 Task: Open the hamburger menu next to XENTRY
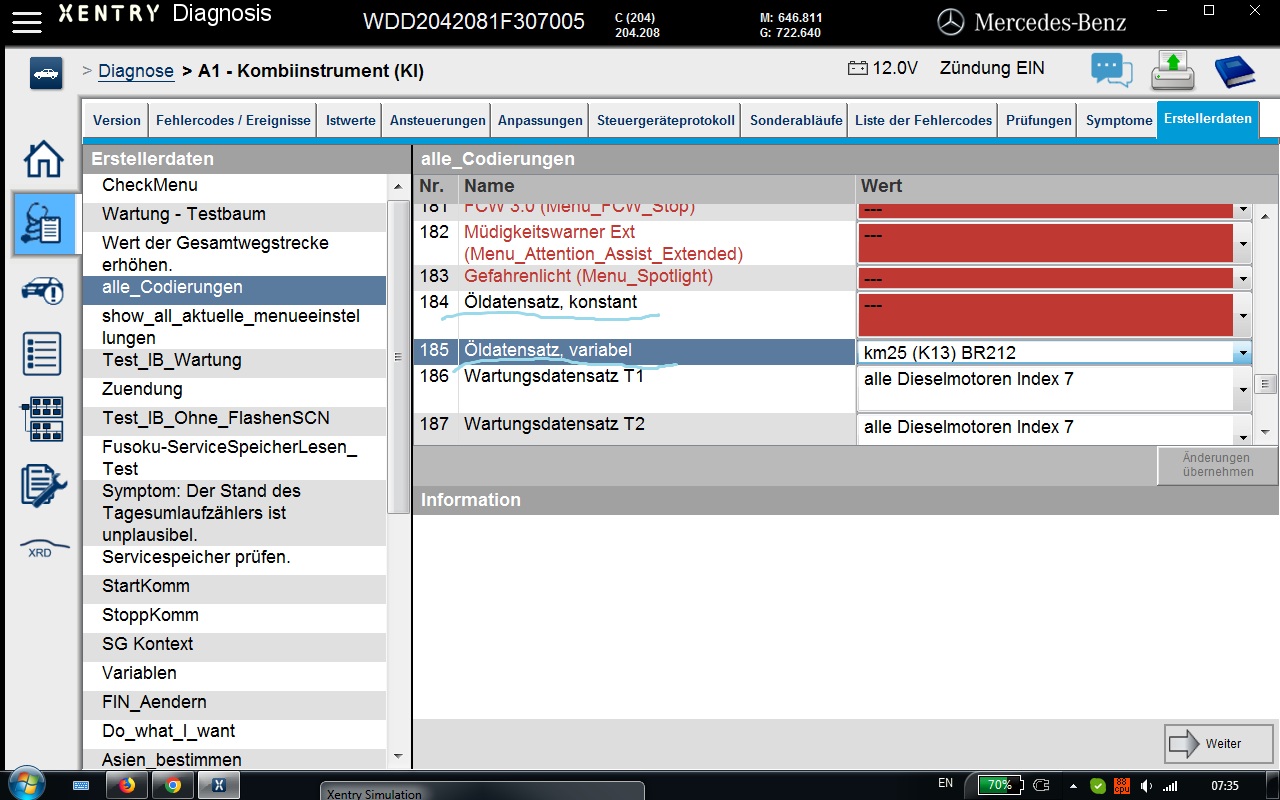pyautogui.click(x=27, y=21)
